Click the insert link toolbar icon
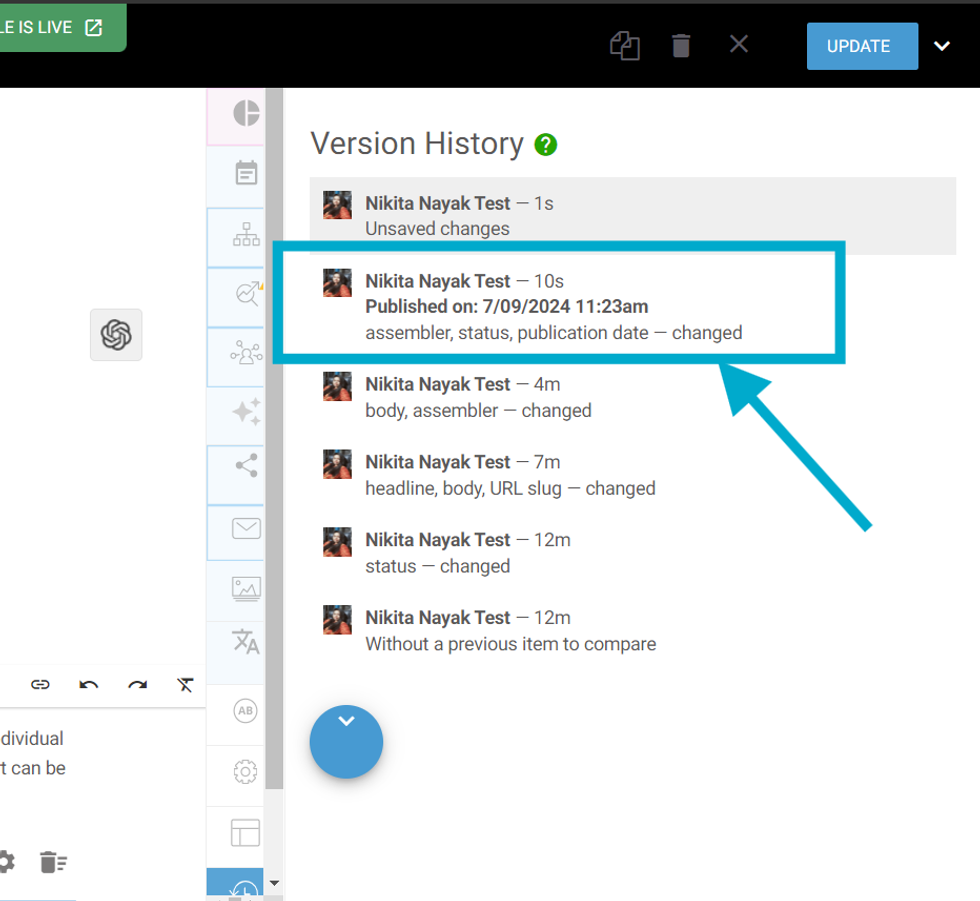This screenshot has width=980, height=901. pyautogui.click(x=40, y=685)
